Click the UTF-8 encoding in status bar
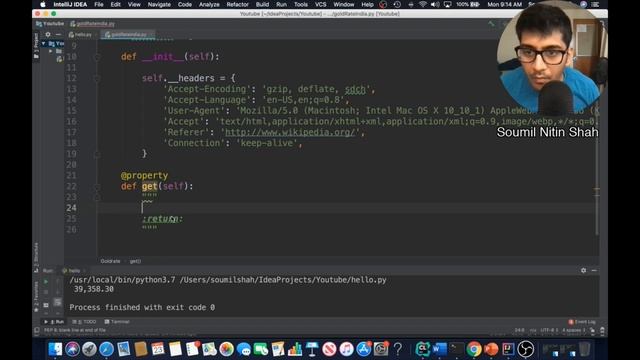640x360 pixels. 549,330
